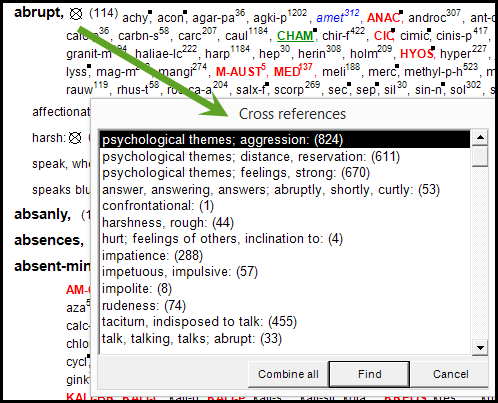Click the amet remedy in blue
Screen dimensions: 498x403
338,16
